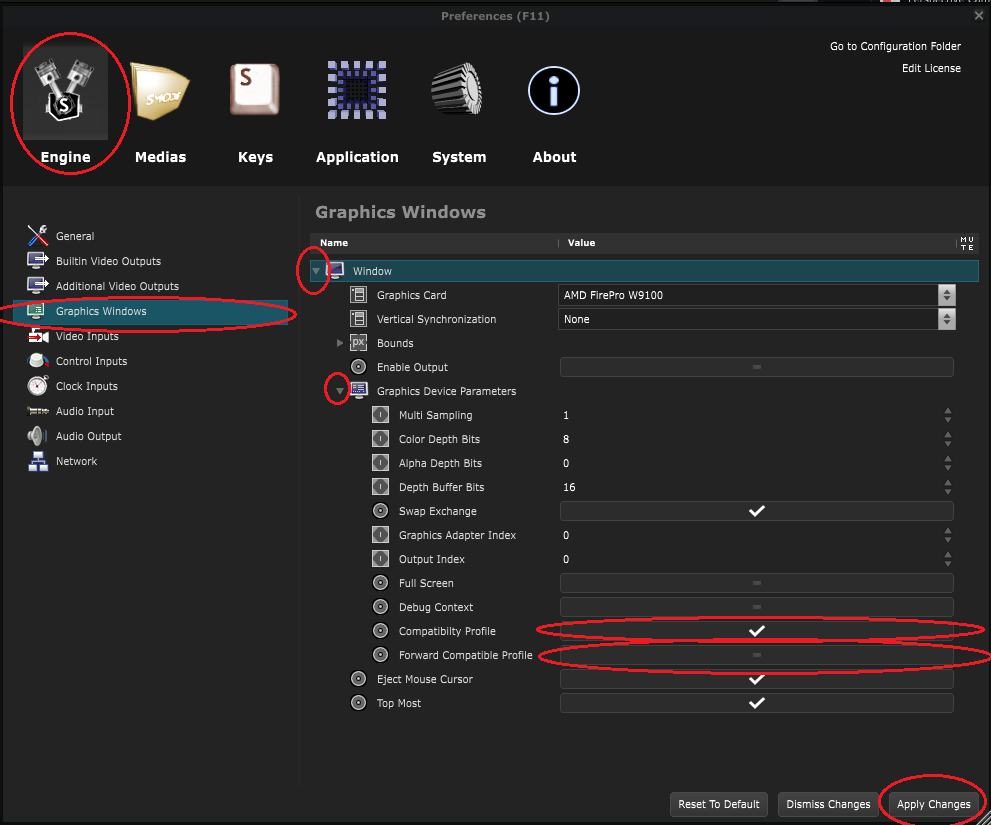Click the Graphics Windows sidebar icon

click(36, 310)
